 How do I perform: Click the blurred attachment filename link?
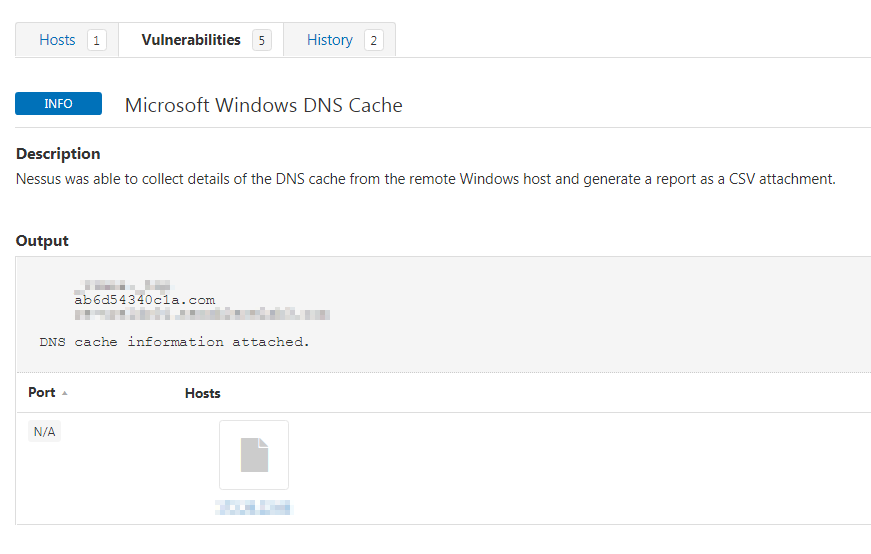(253, 507)
